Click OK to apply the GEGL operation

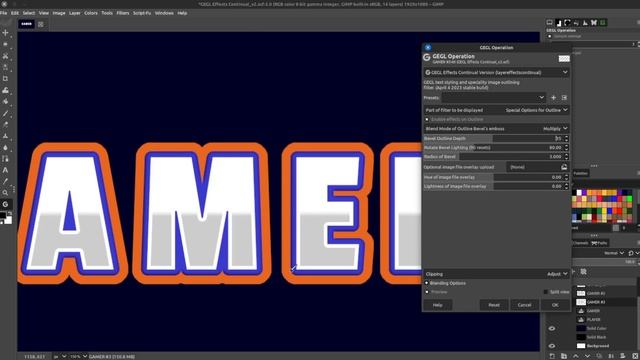(x=555, y=305)
